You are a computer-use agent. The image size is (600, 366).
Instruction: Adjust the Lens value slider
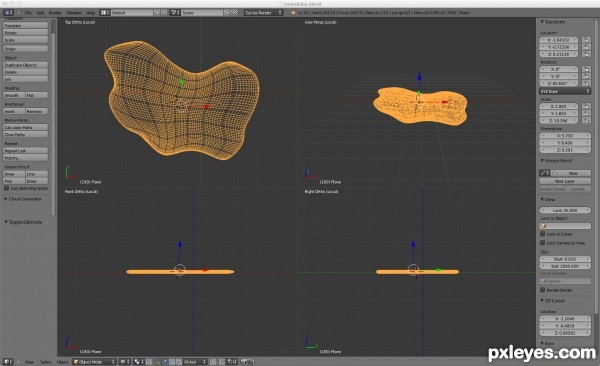[x=565, y=210]
